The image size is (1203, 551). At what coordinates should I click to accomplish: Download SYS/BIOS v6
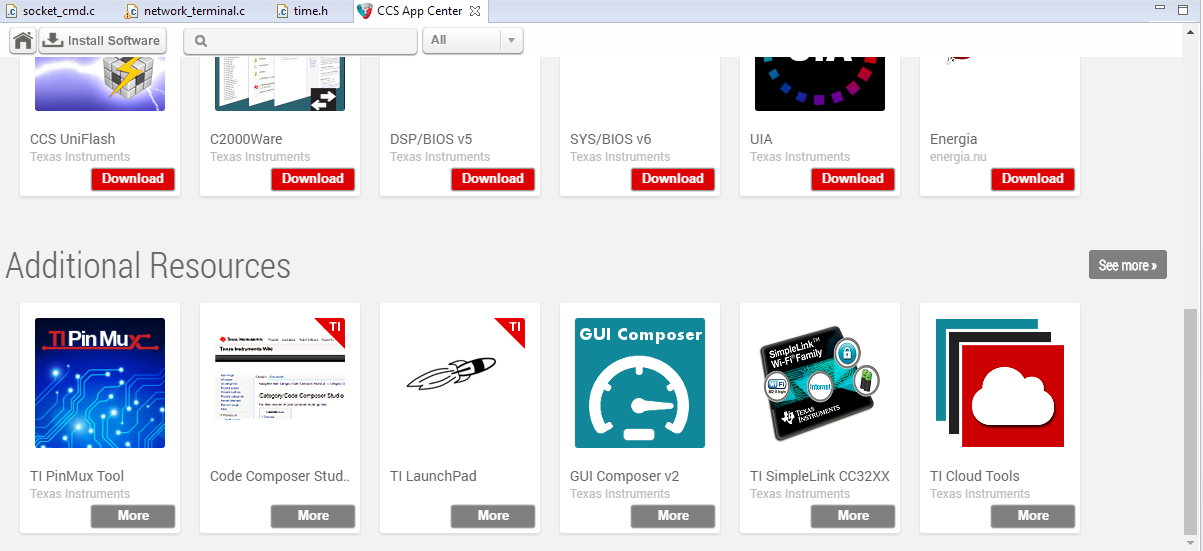(673, 179)
